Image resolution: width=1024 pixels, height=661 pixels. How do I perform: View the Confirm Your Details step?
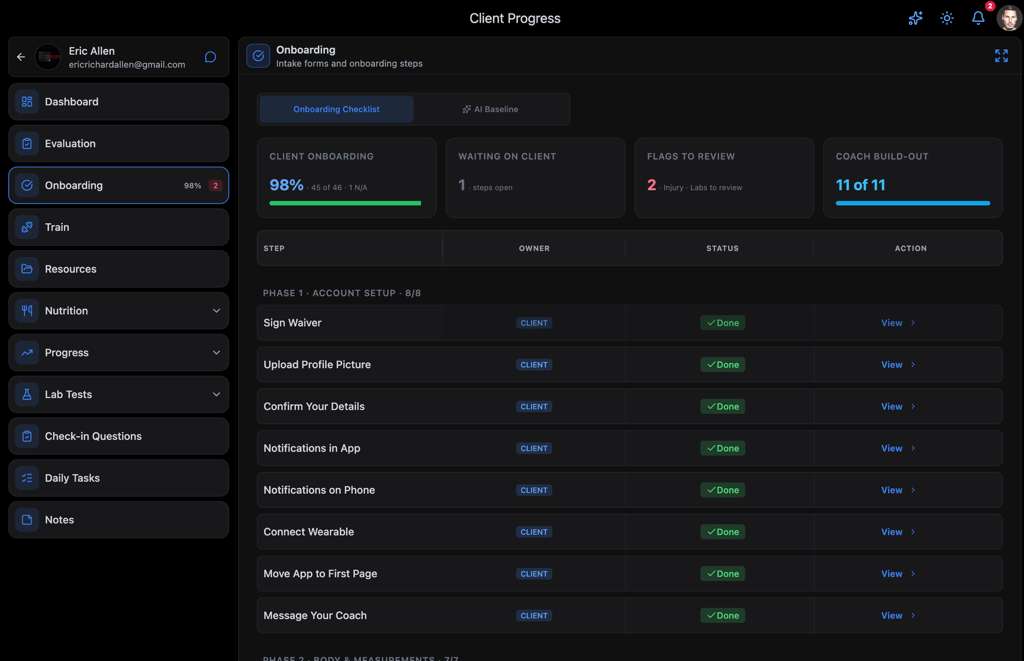click(898, 406)
